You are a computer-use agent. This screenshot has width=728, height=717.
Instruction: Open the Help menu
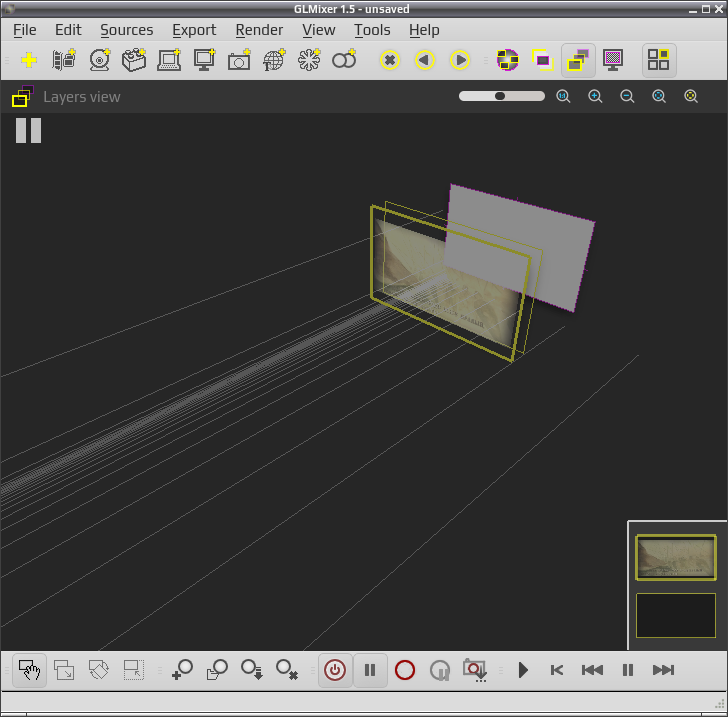pyautogui.click(x=424, y=30)
